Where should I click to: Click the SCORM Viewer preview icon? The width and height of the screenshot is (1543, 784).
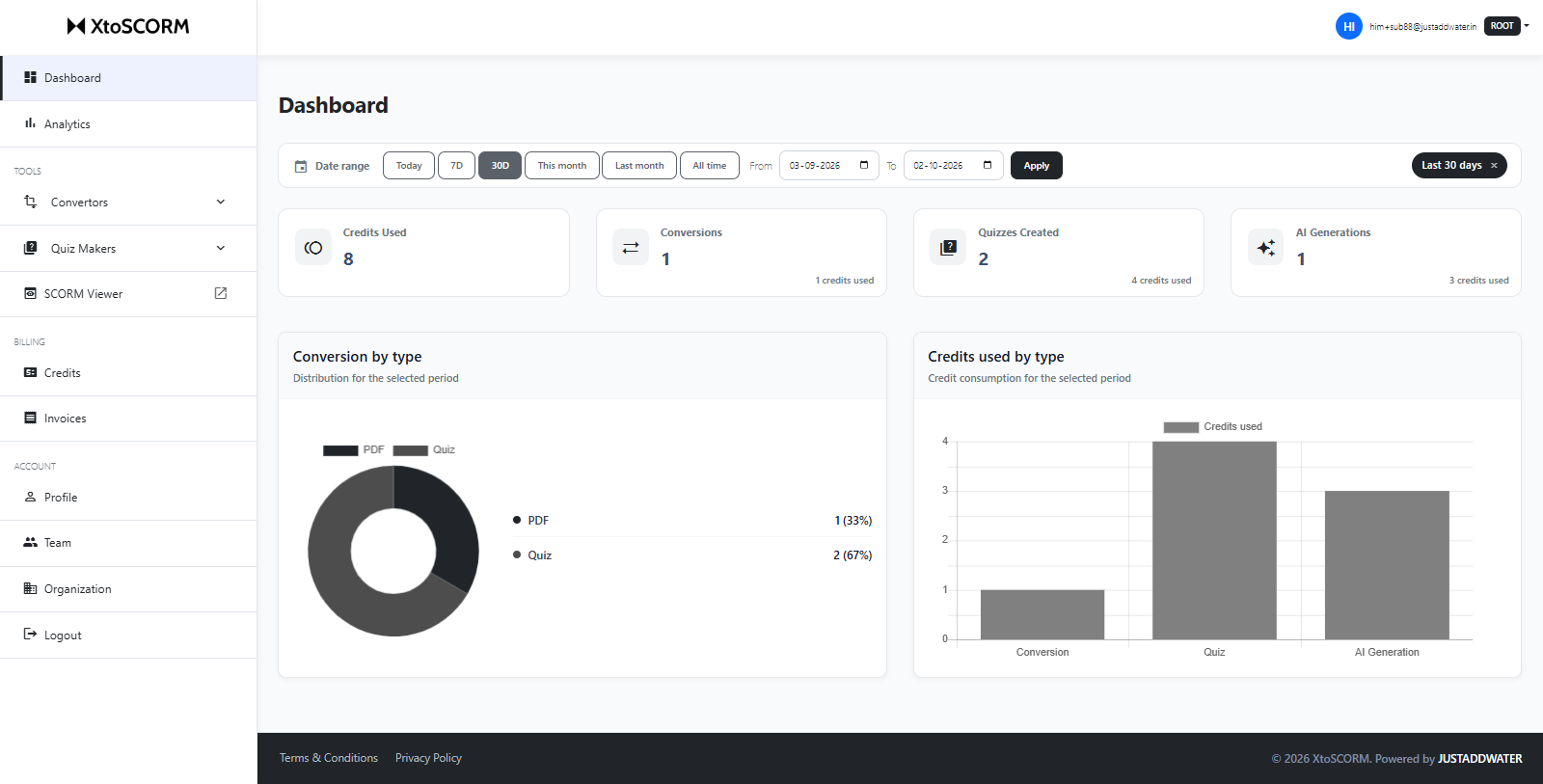tap(30, 293)
